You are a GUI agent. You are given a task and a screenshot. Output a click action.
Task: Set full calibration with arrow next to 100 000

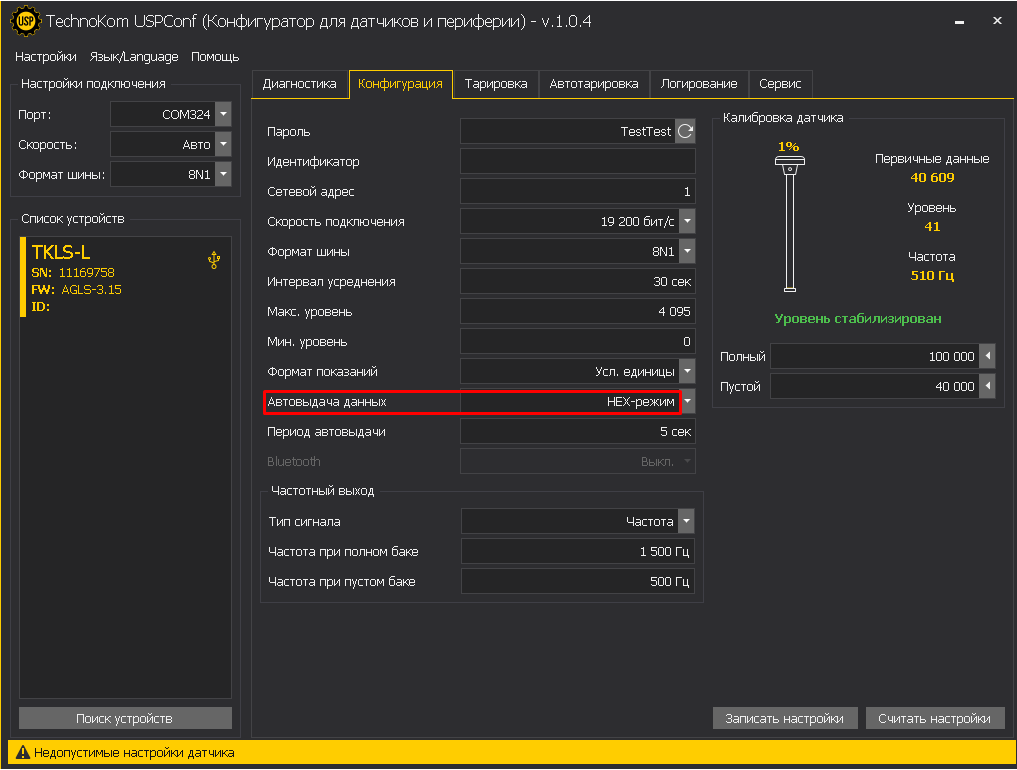click(987, 356)
